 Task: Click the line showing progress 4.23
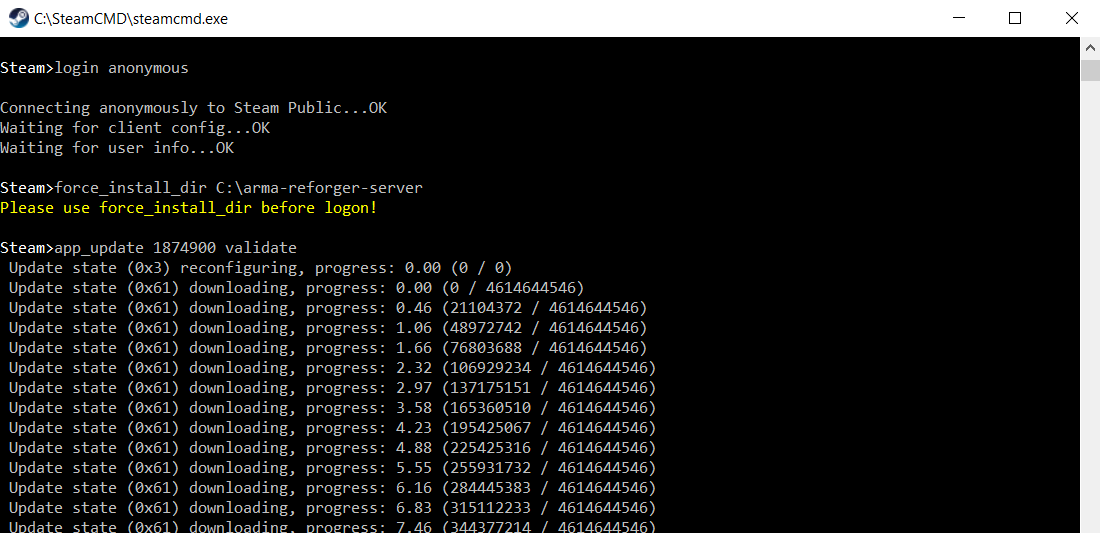click(x=333, y=428)
